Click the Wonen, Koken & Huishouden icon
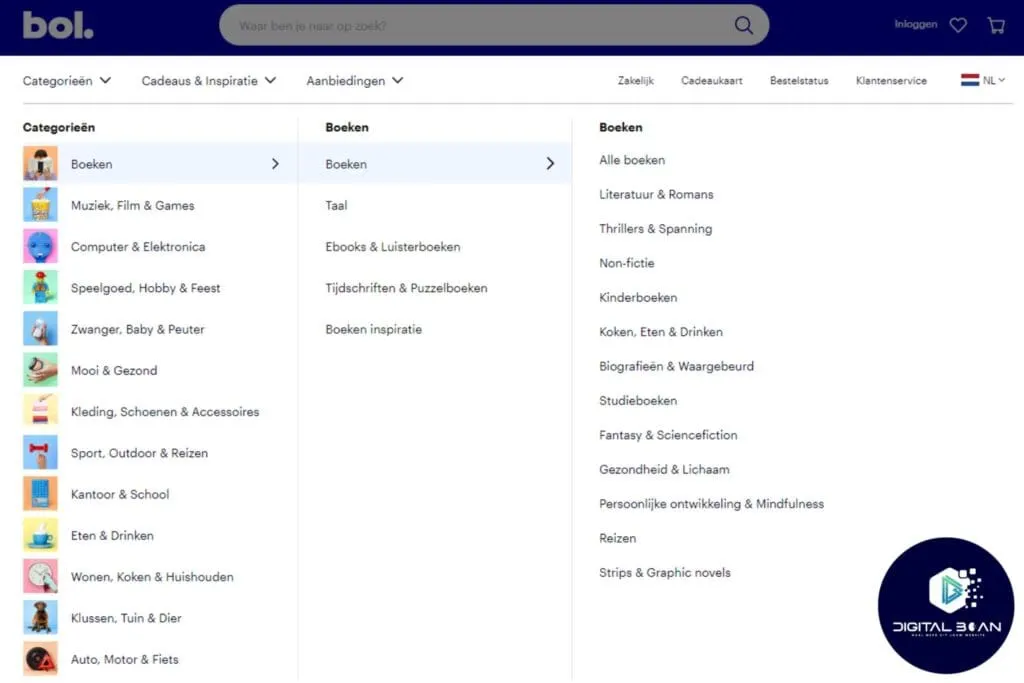Image resolution: width=1024 pixels, height=683 pixels. click(40, 577)
